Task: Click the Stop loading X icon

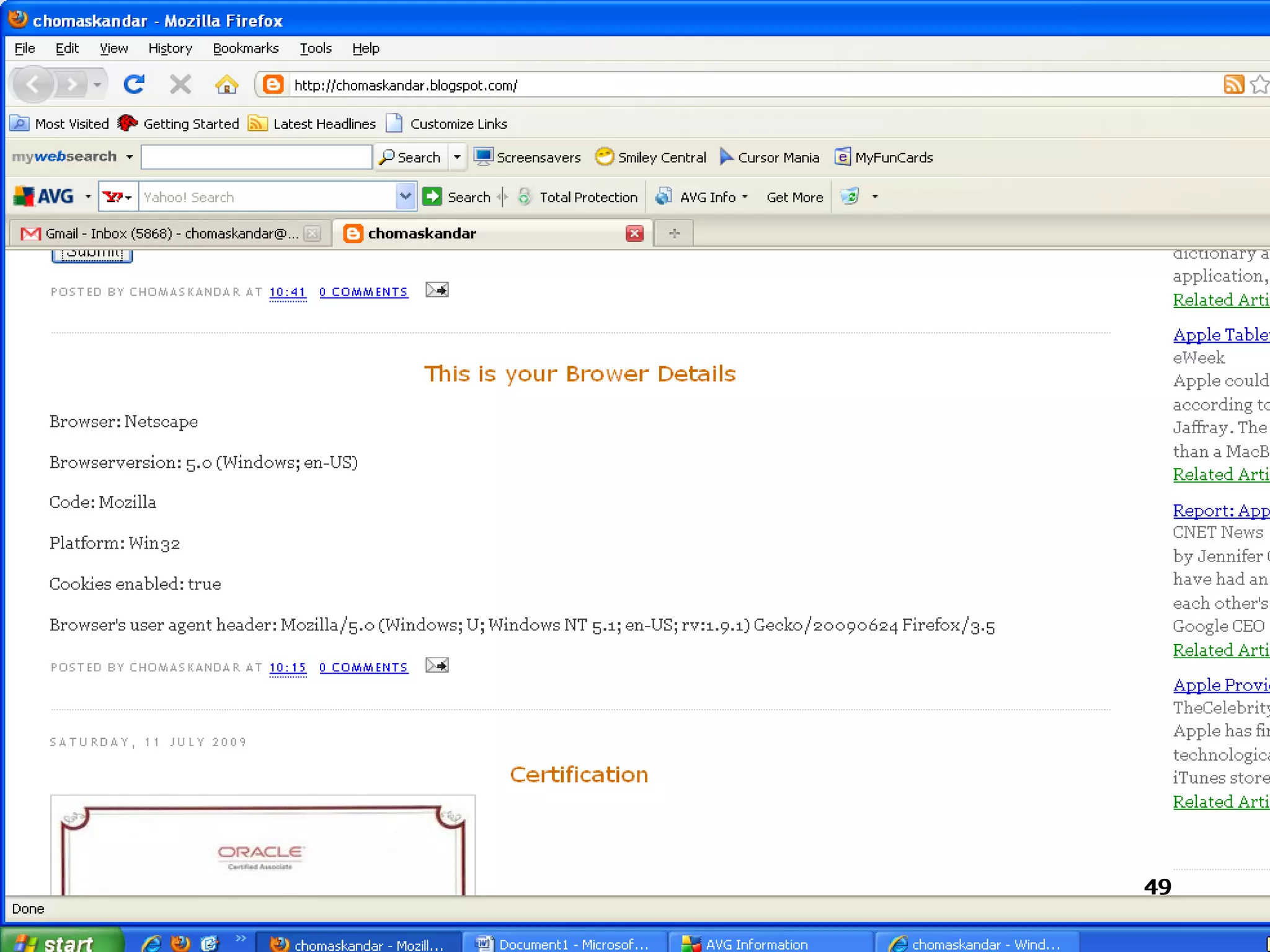Action: click(x=180, y=84)
